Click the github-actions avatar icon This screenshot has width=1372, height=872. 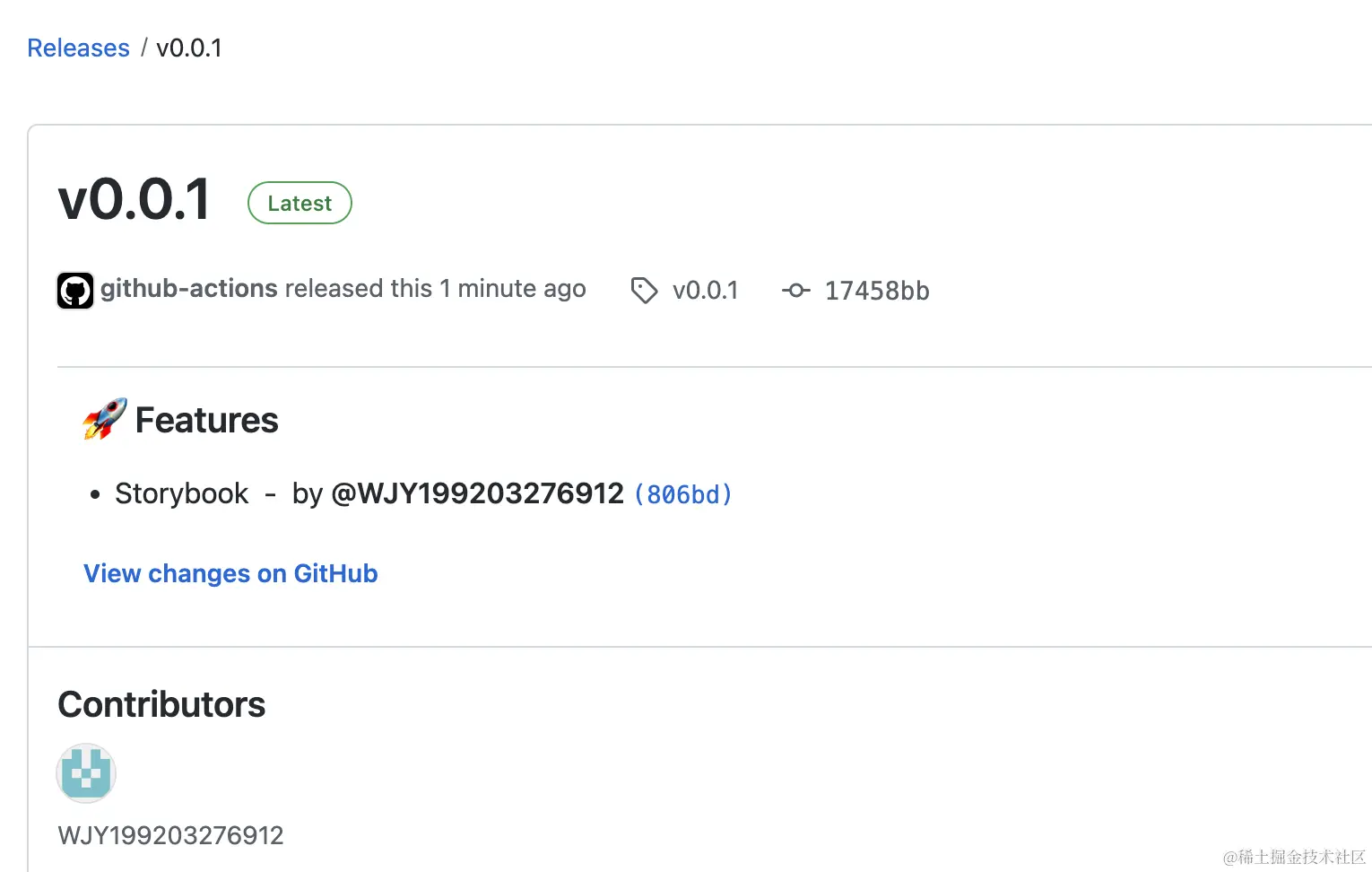coord(75,291)
